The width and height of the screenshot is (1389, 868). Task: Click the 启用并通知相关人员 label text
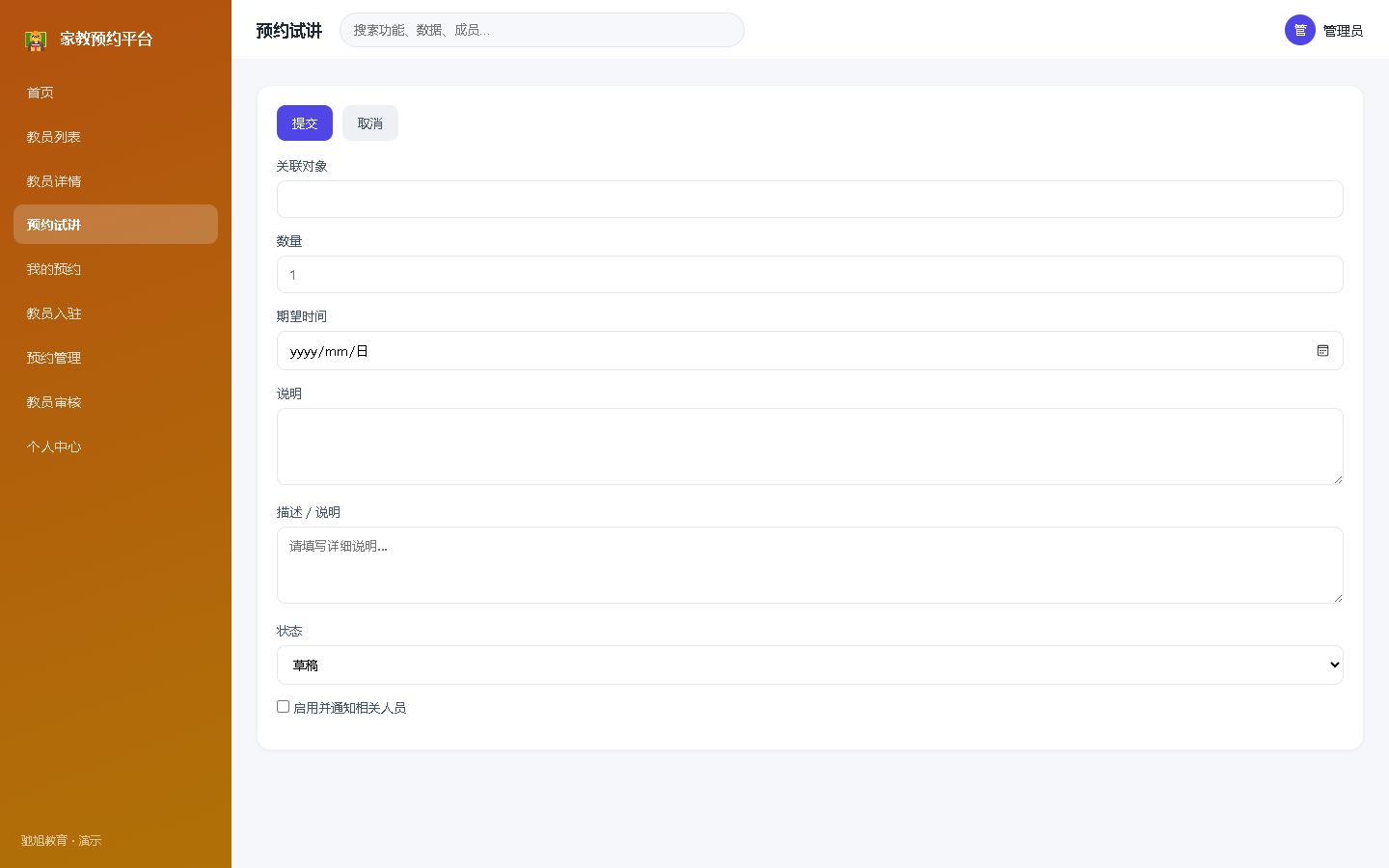(350, 708)
